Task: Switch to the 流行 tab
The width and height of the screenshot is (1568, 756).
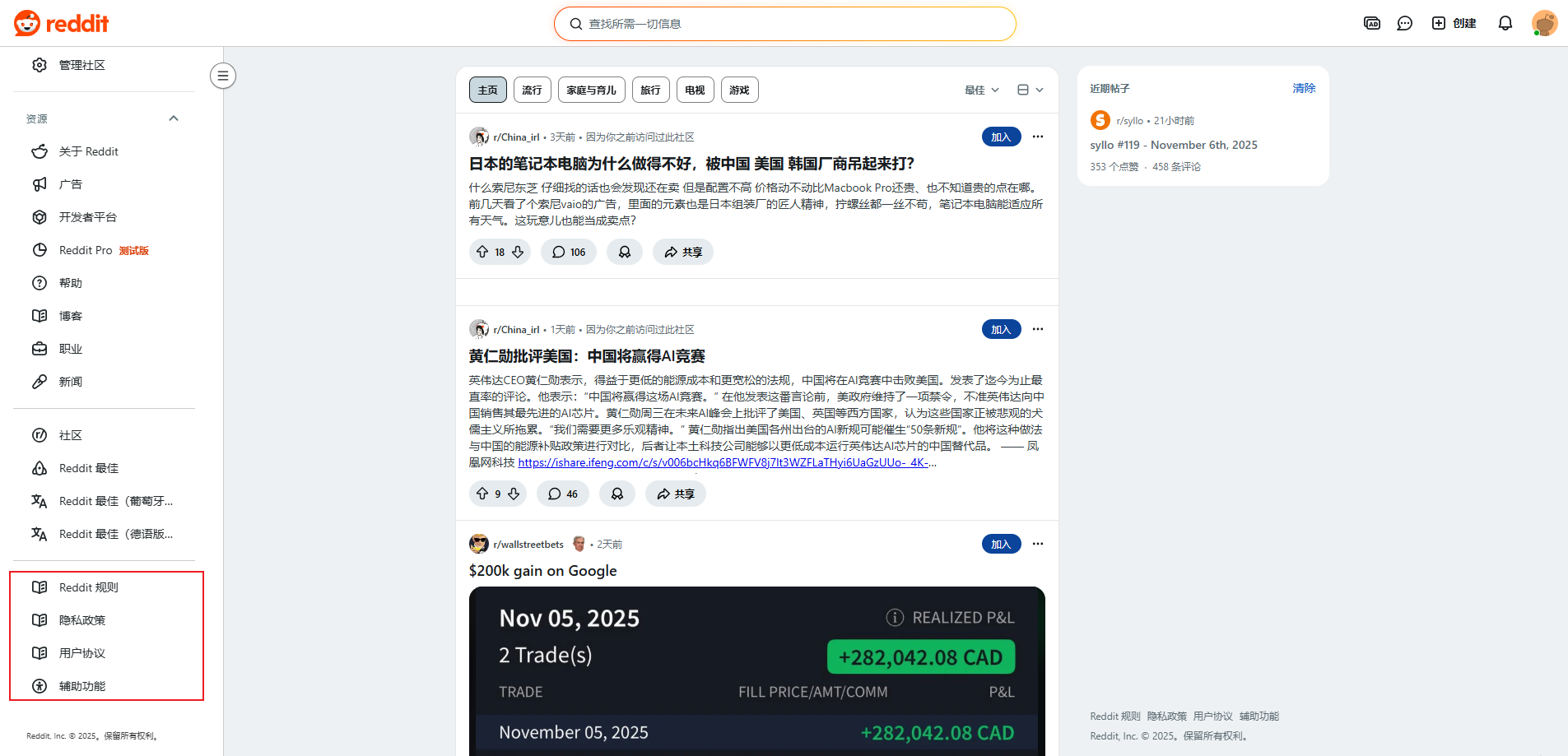Action: click(532, 90)
